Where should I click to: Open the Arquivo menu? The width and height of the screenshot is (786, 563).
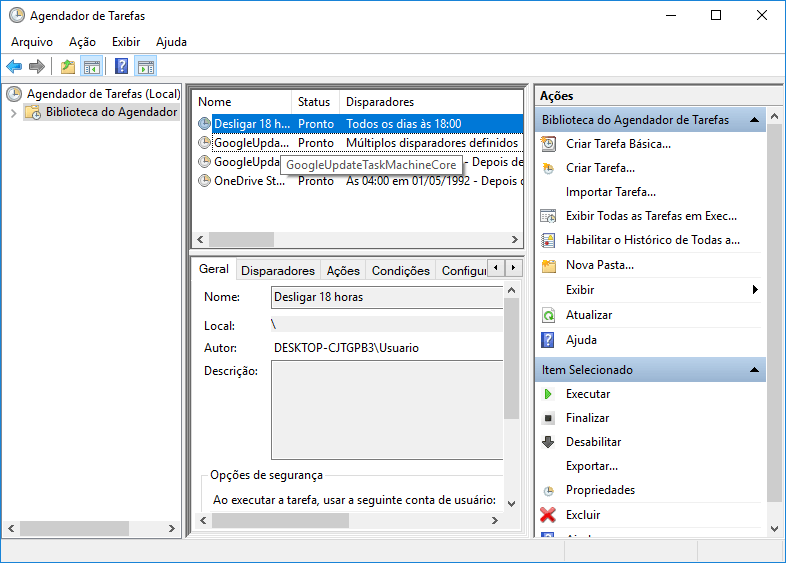click(x=32, y=42)
